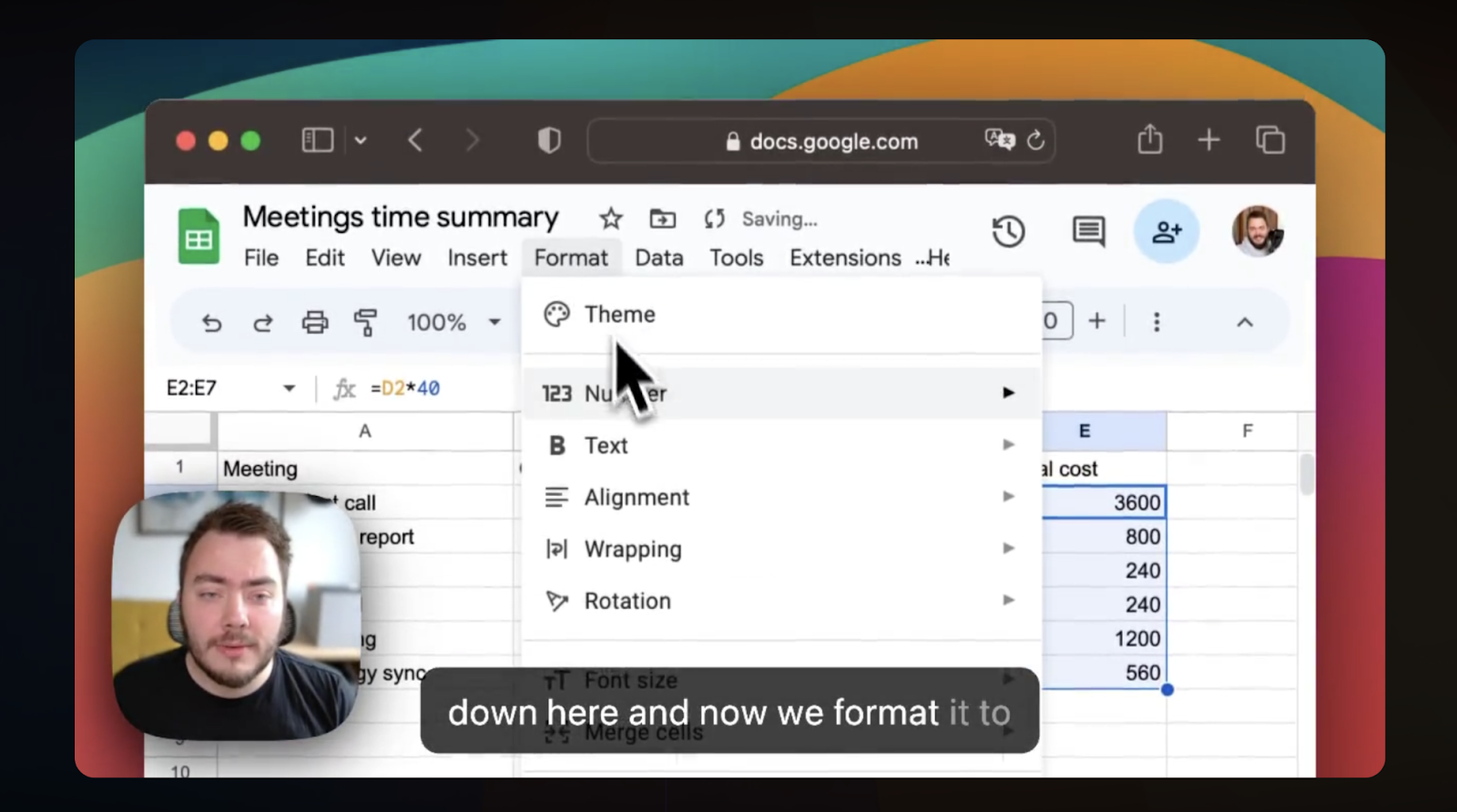The height and width of the screenshot is (812, 1457).
Task: Open the View menu
Action: click(x=396, y=259)
